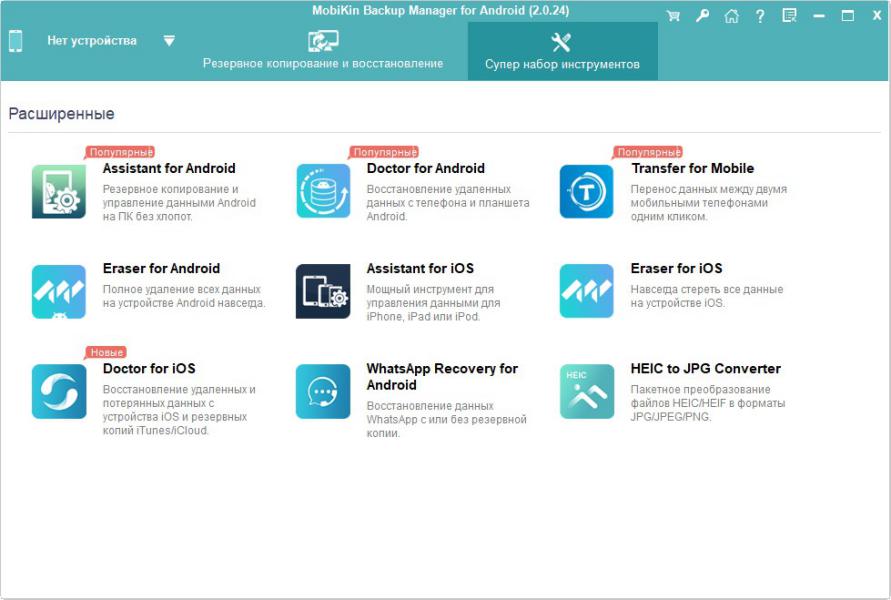Open the Doctor for iOS title link
The height and width of the screenshot is (600, 891).
pyautogui.click(x=149, y=368)
